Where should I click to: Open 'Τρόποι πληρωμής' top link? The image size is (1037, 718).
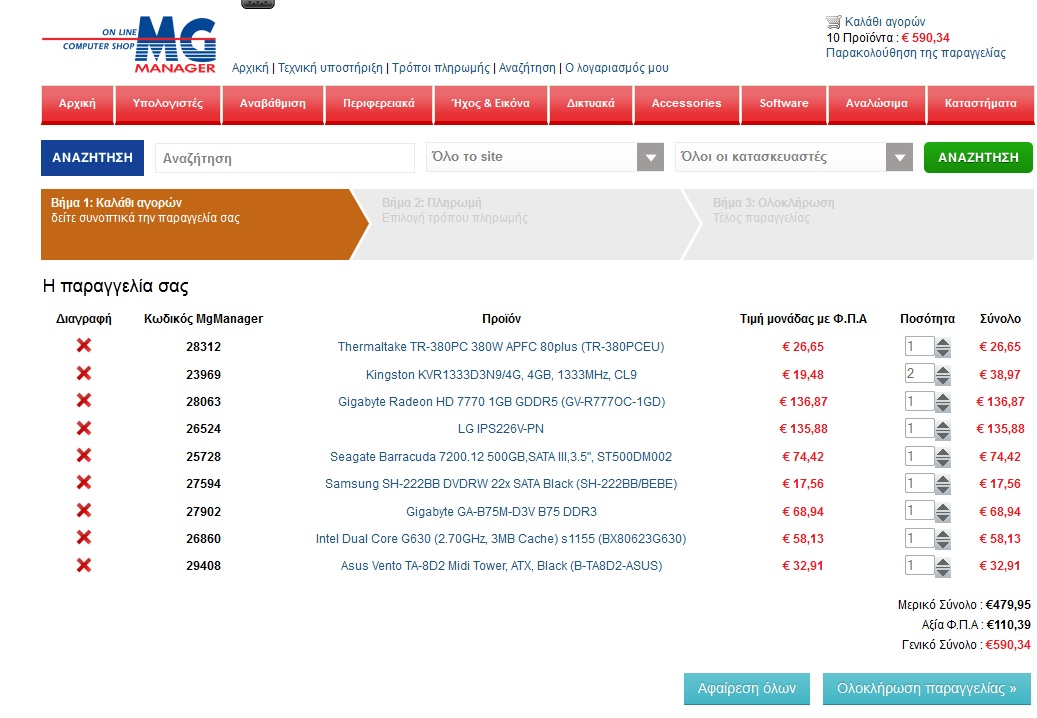(x=441, y=67)
